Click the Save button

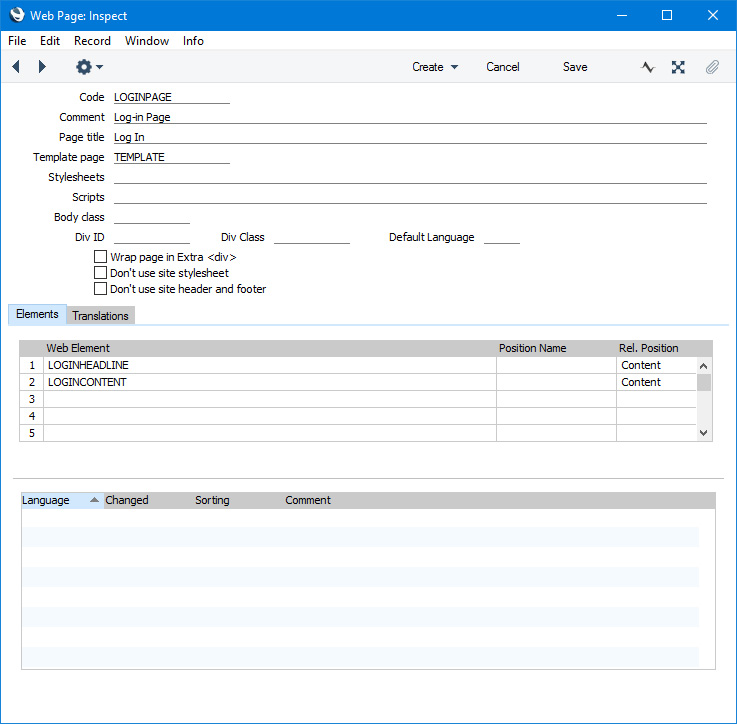(575, 67)
